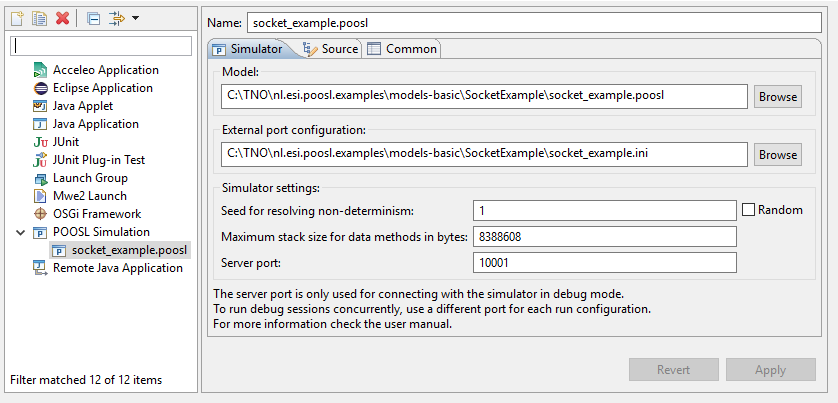Select the OSGi Framework launch type
The height and width of the screenshot is (403, 838).
coord(96,214)
